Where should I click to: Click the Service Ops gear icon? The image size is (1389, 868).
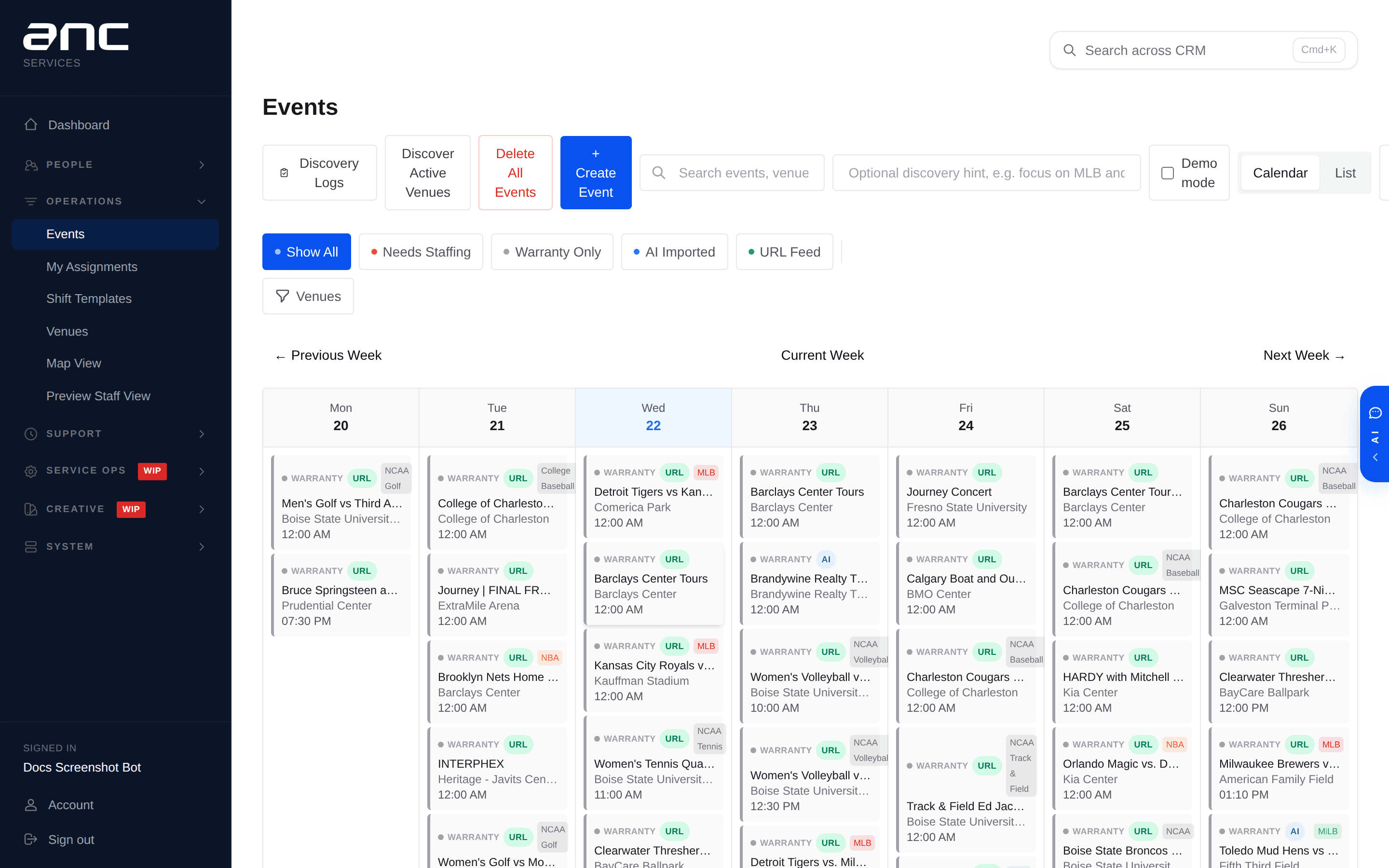[x=31, y=471]
